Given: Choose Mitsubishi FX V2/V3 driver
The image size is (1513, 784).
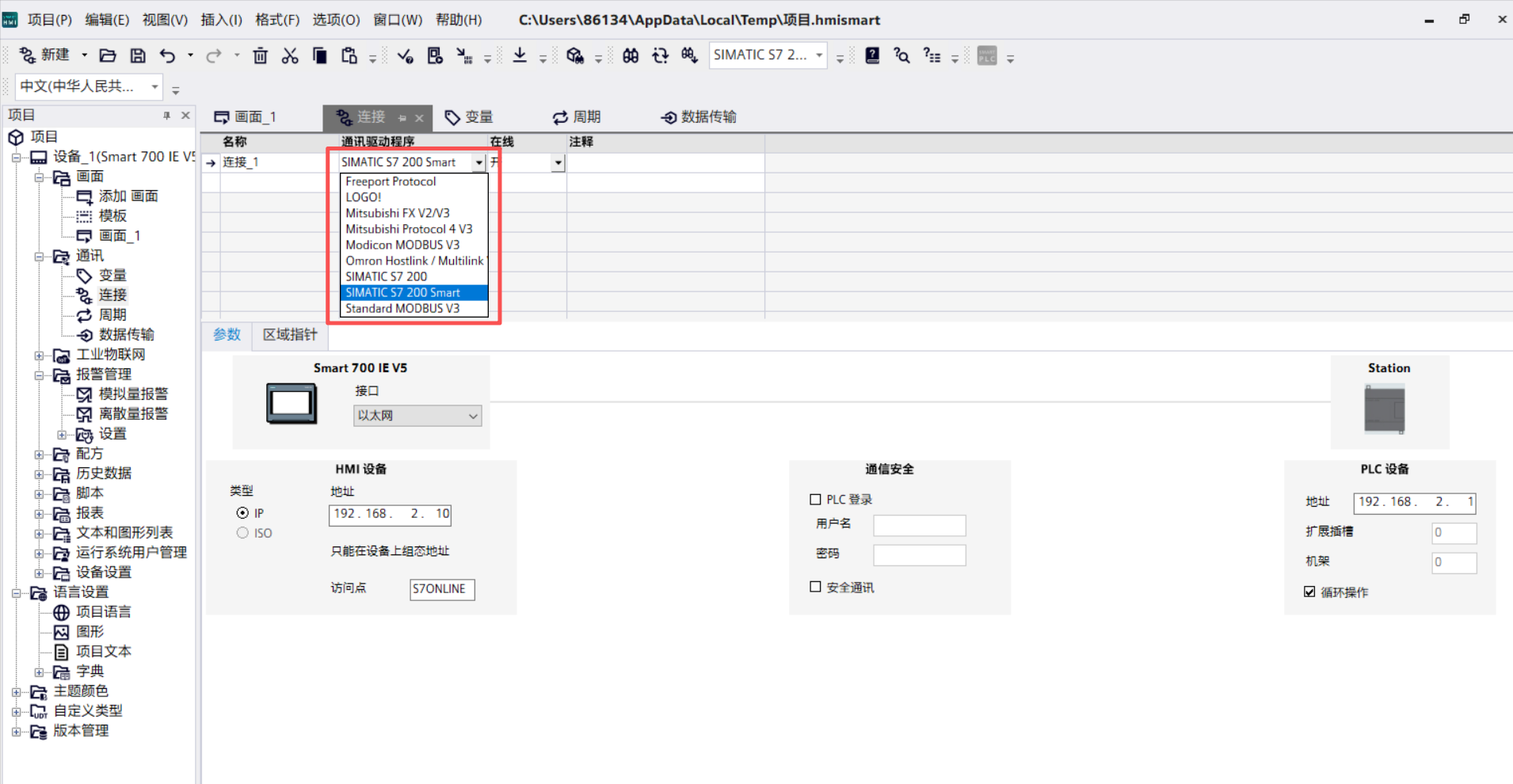Looking at the screenshot, I should pyautogui.click(x=414, y=213).
